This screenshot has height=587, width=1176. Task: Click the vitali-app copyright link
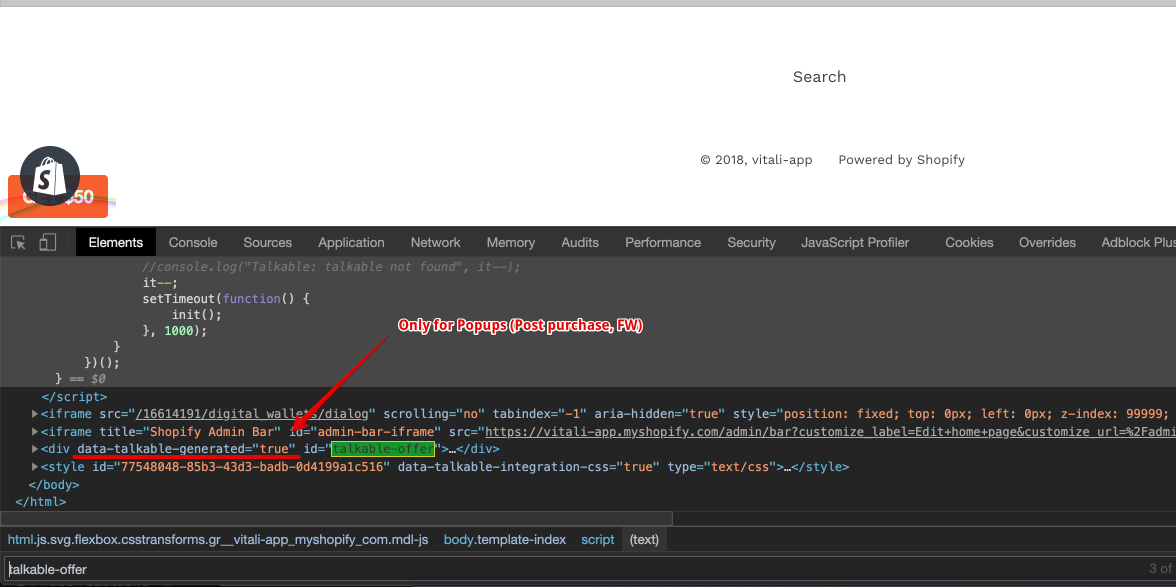pyautogui.click(x=780, y=160)
